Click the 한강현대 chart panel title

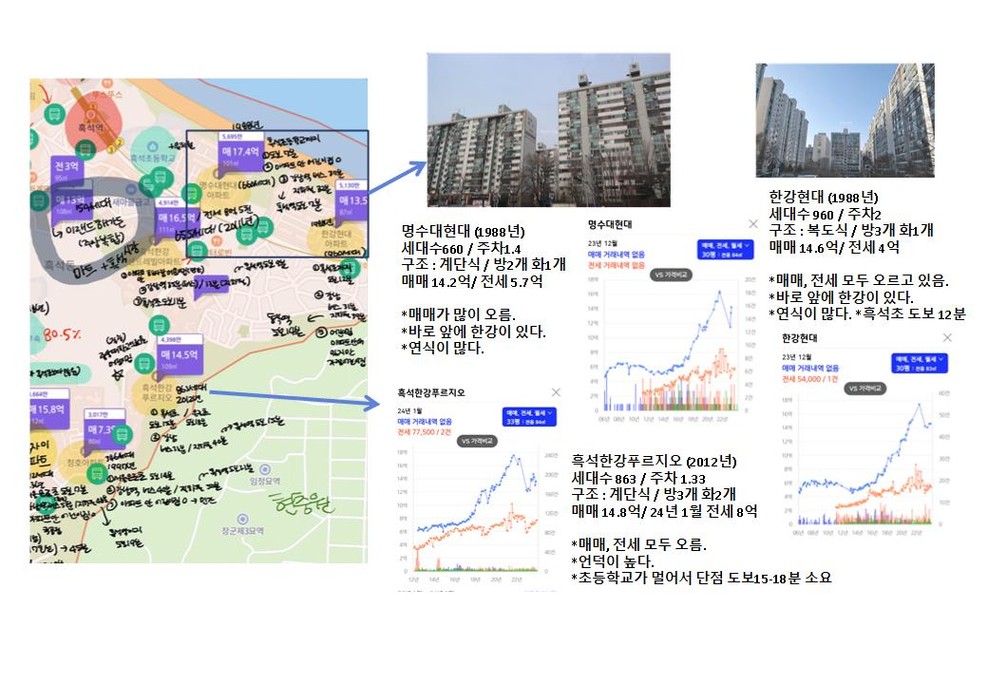[x=800, y=338]
